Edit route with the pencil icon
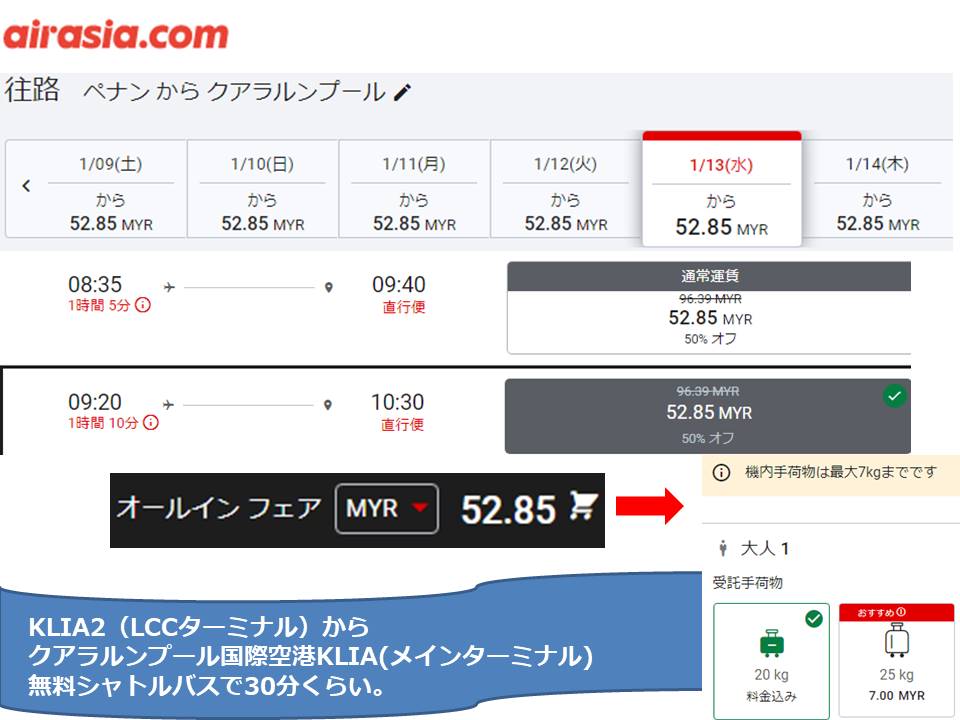 (x=402, y=92)
